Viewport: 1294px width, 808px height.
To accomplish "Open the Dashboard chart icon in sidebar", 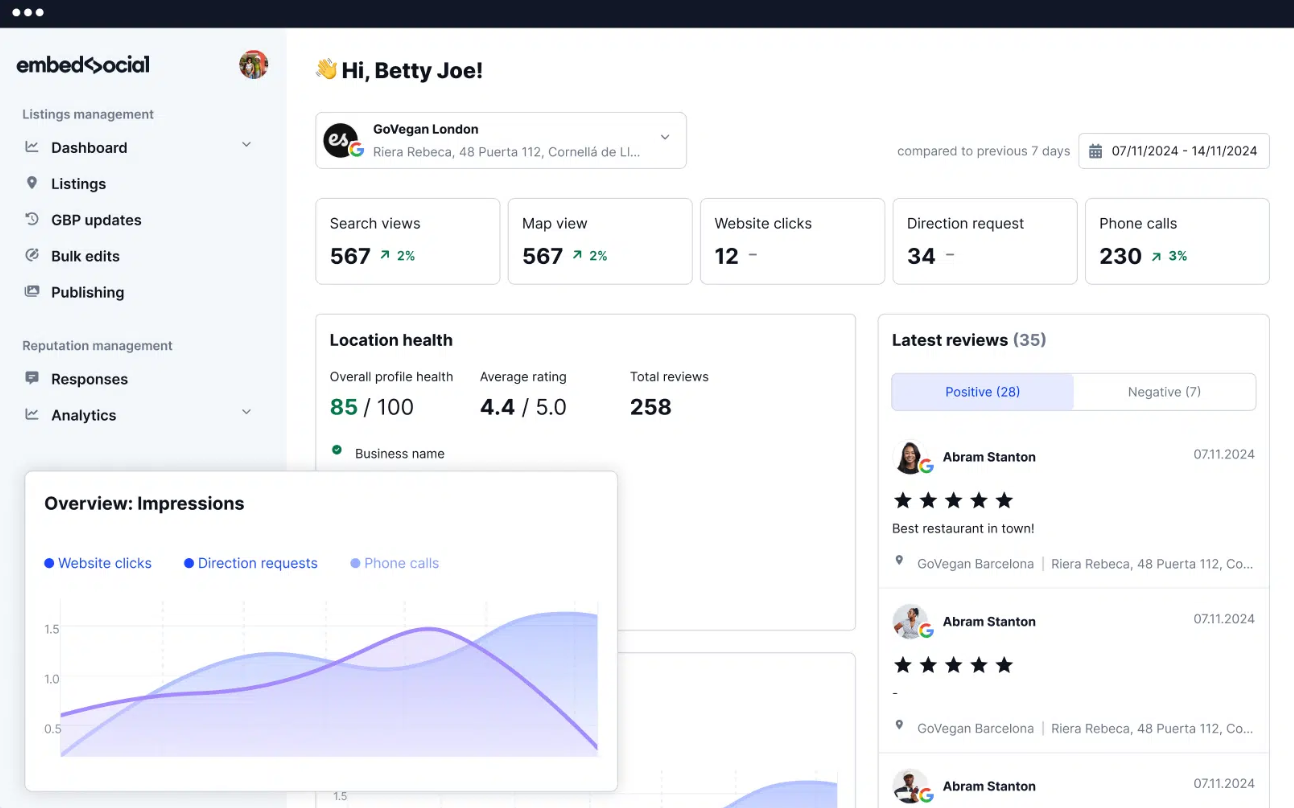I will (32, 147).
